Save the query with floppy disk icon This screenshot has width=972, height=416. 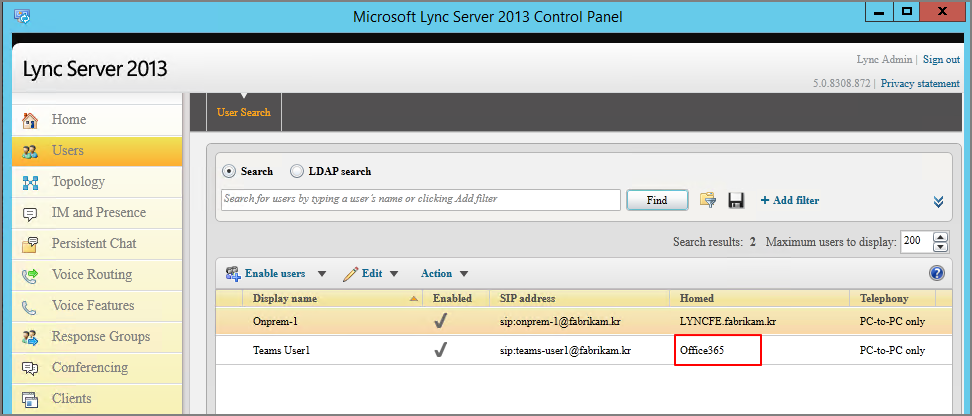(736, 200)
